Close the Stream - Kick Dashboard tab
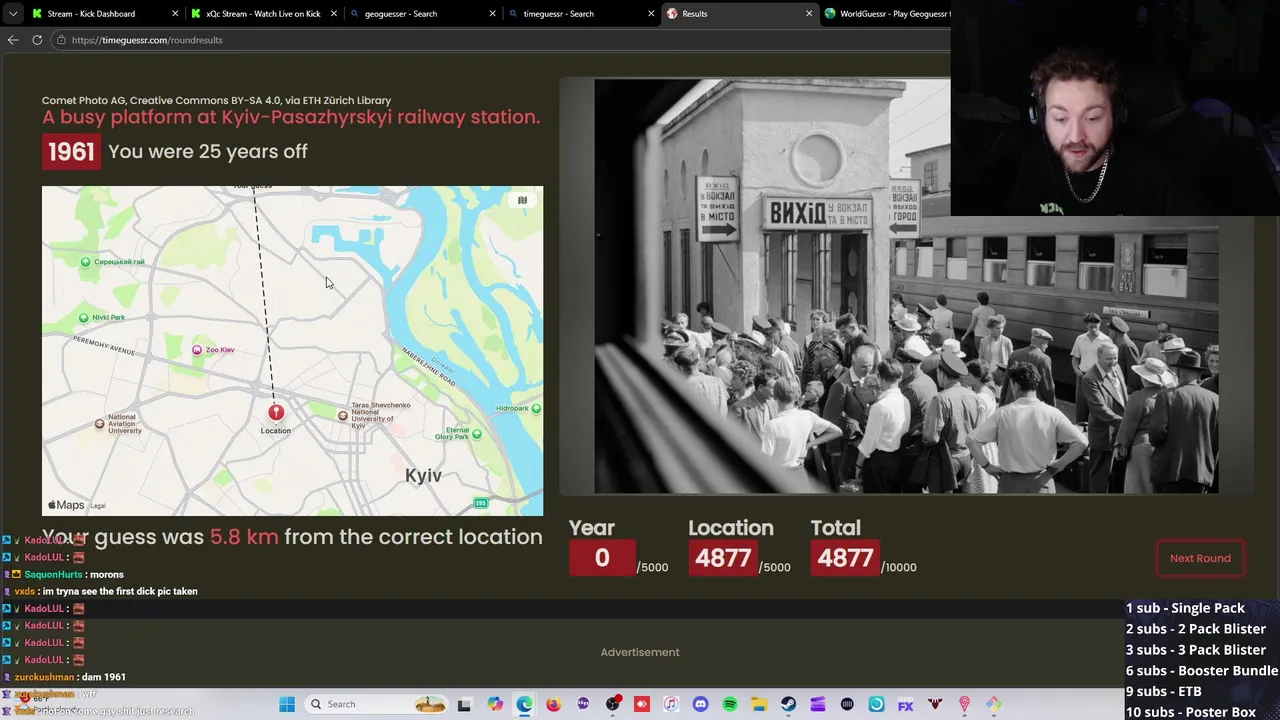This screenshot has height=720, width=1280. click(175, 14)
